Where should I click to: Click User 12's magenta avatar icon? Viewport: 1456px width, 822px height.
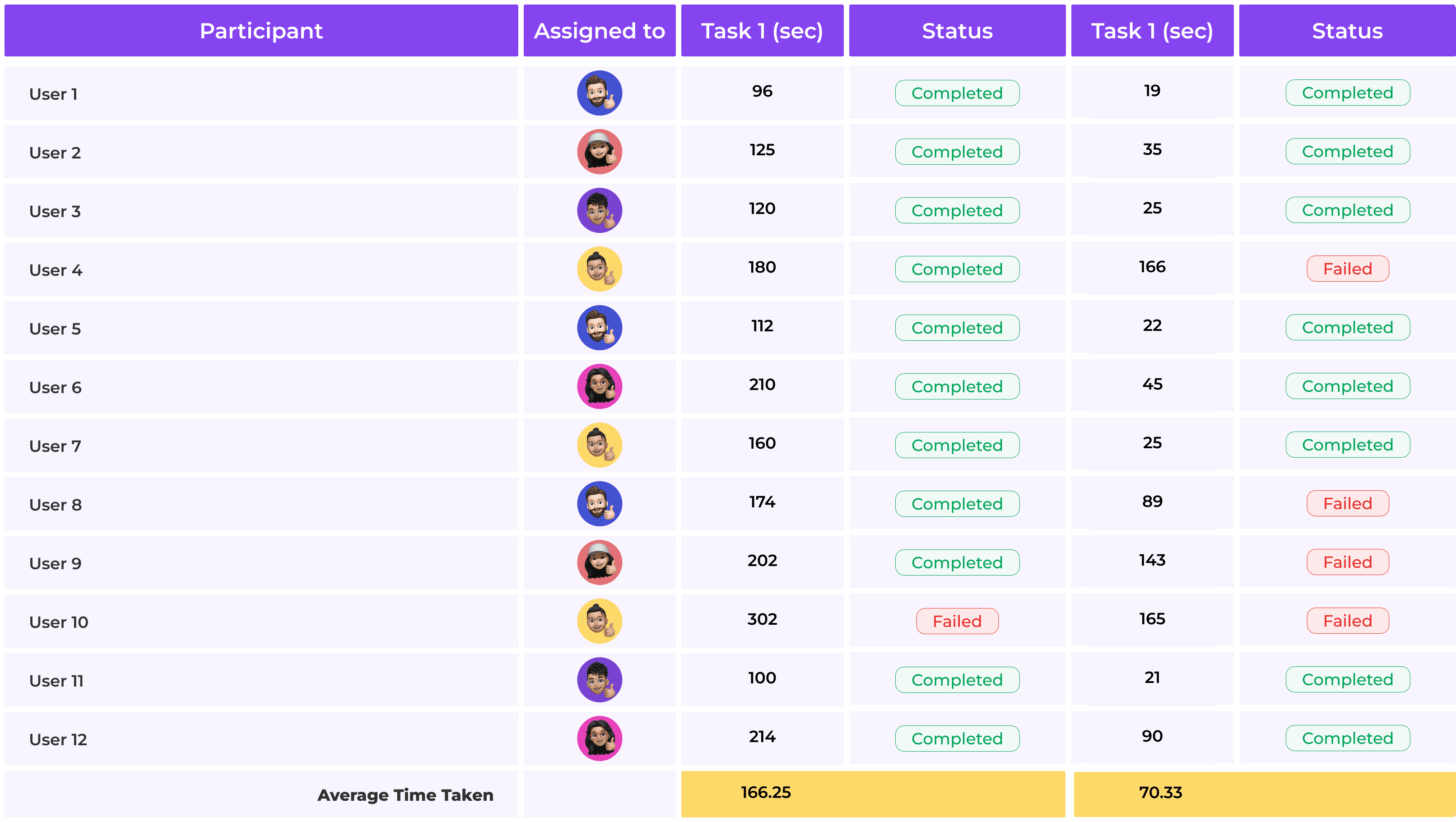[599, 739]
